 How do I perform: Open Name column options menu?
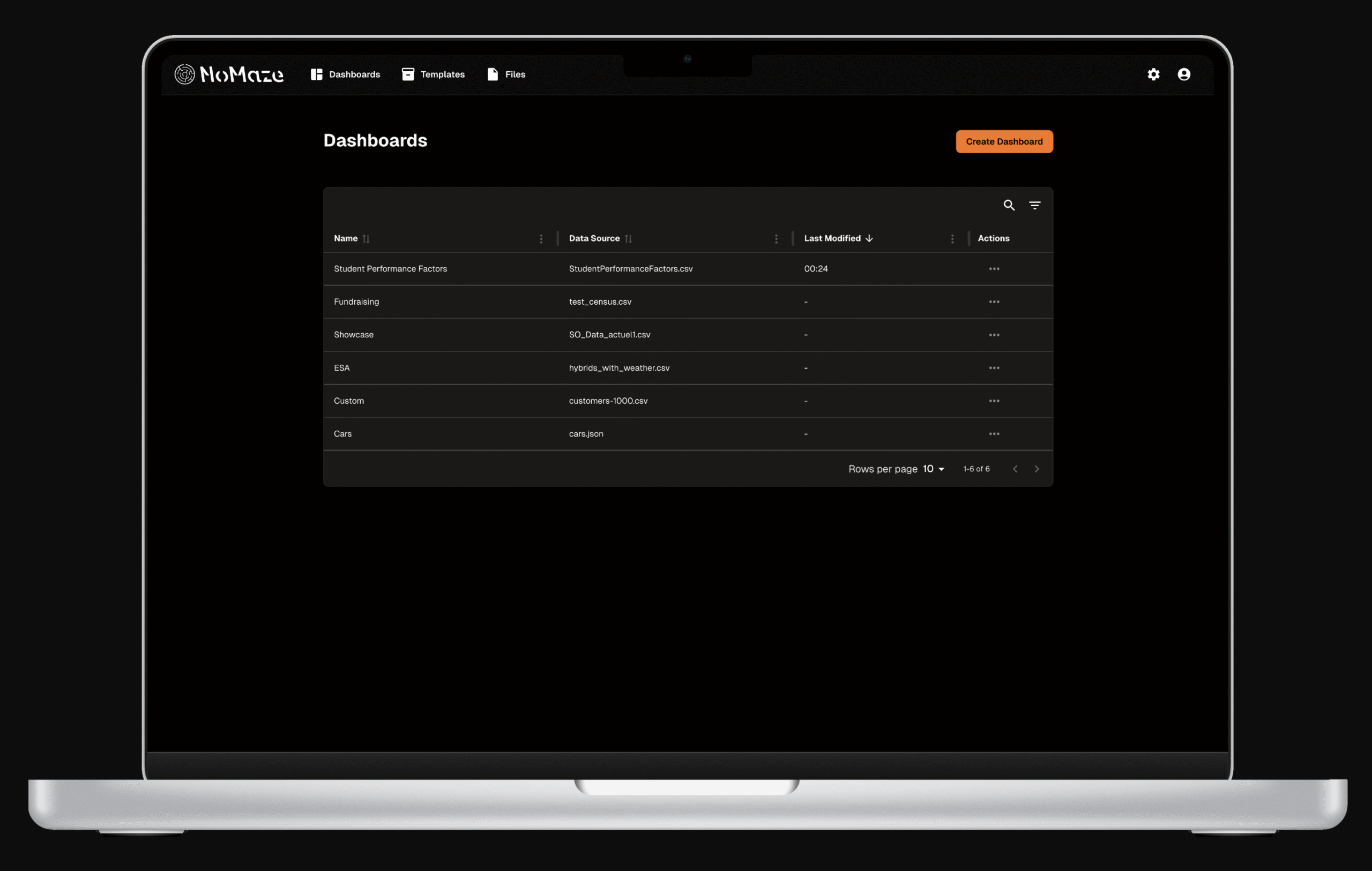click(541, 239)
